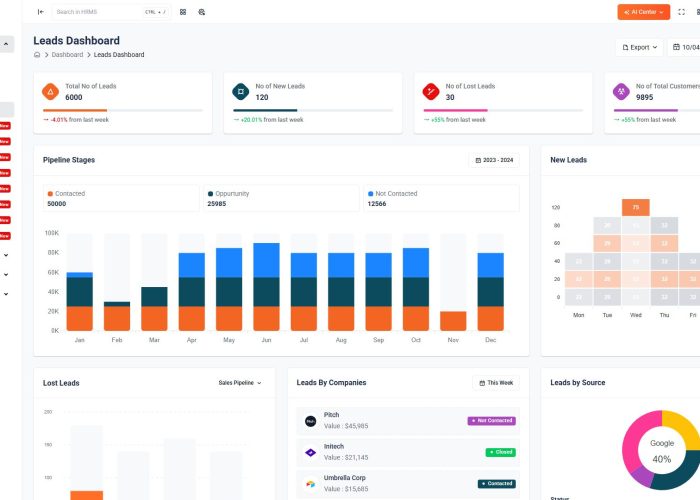The image size is (700, 500).
Task: Open the Pitch company name link
Action: (331, 415)
